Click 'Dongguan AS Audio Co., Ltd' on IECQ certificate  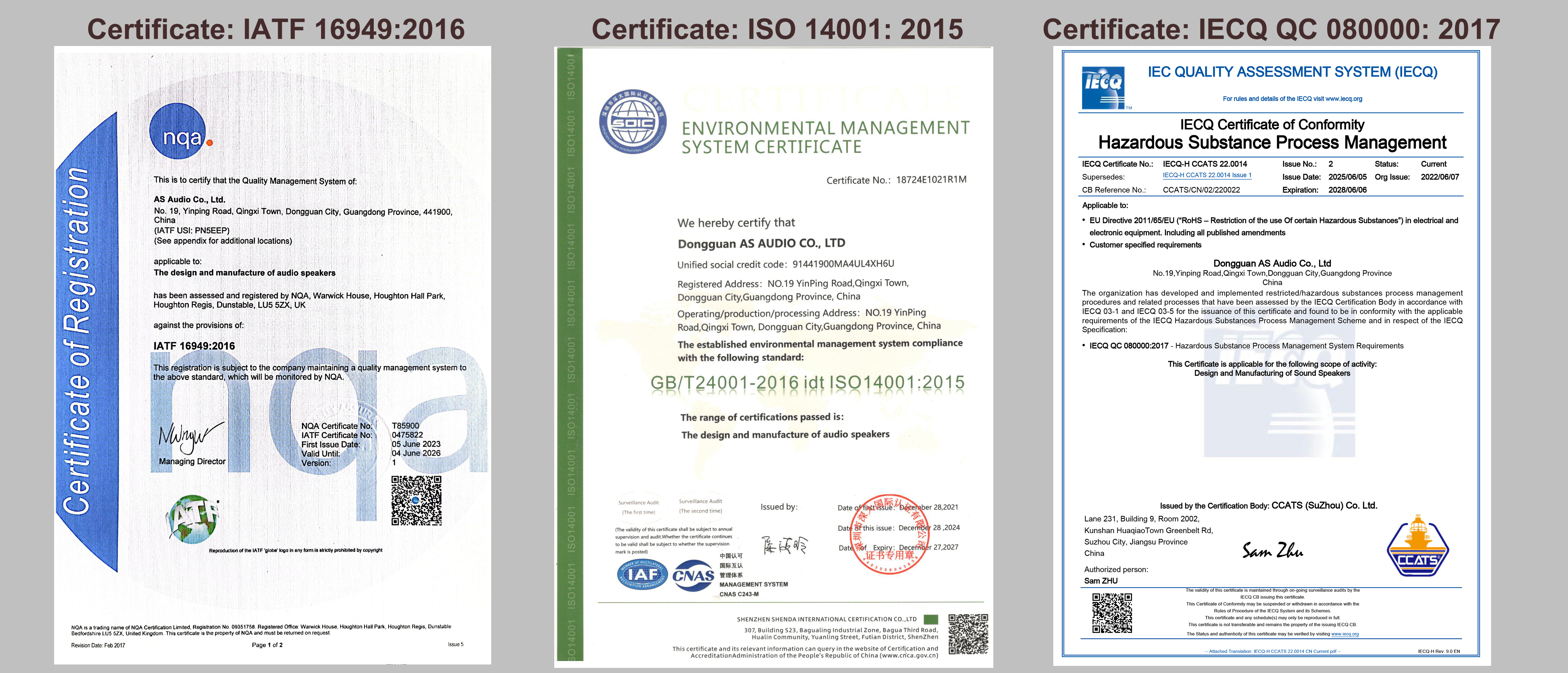click(x=1271, y=263)
